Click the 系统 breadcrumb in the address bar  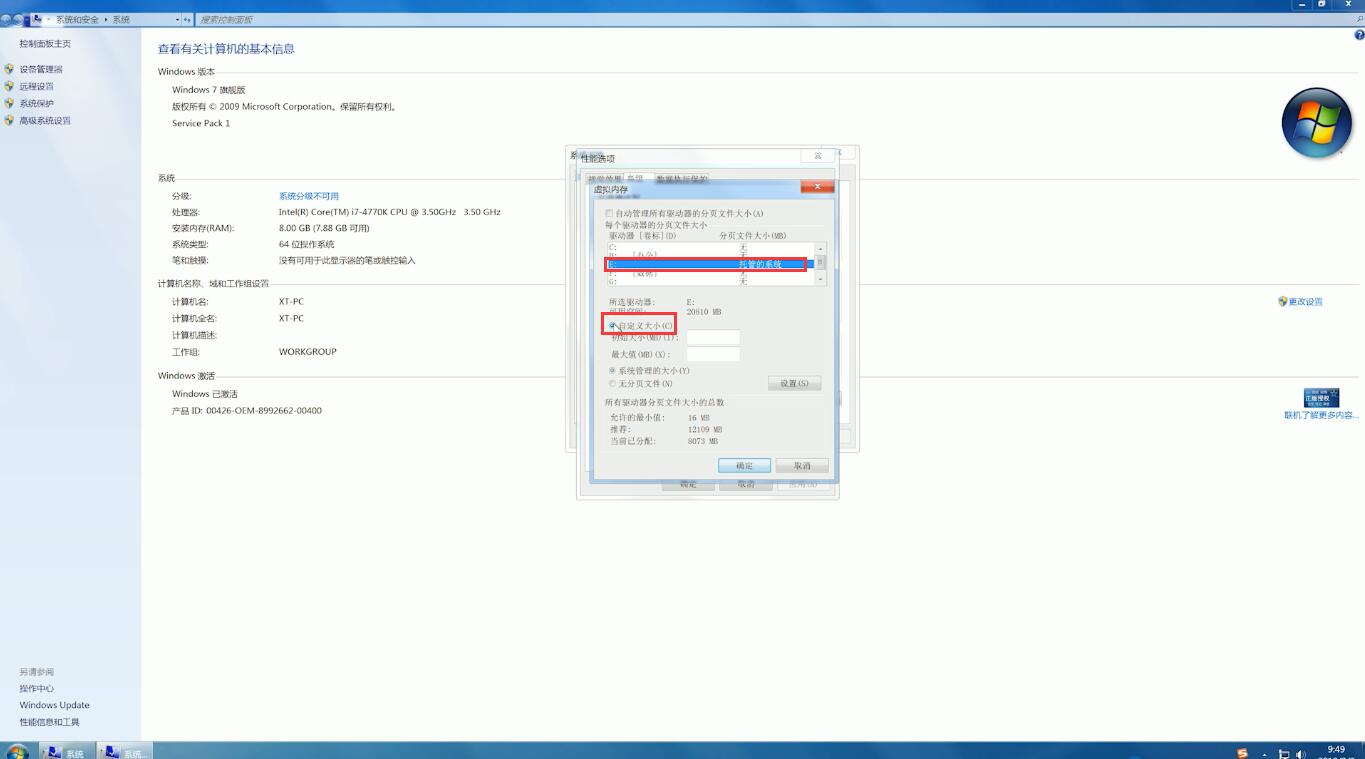tap(121, 19)
